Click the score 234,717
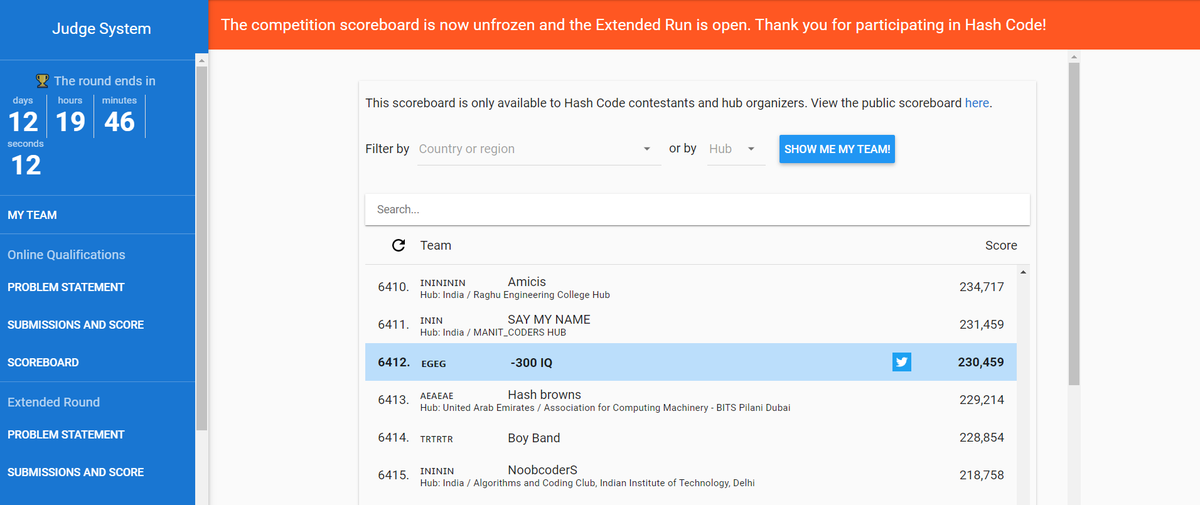 [x=981, y=287]
